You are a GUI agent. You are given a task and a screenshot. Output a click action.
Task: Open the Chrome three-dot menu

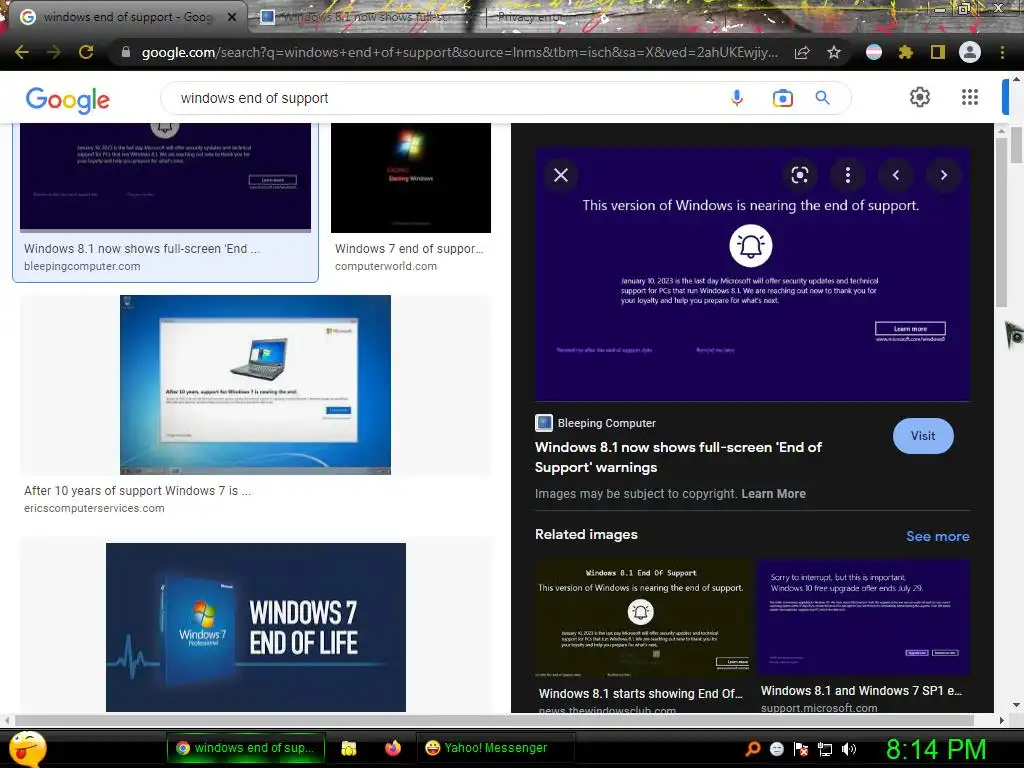coord(1002,52)
